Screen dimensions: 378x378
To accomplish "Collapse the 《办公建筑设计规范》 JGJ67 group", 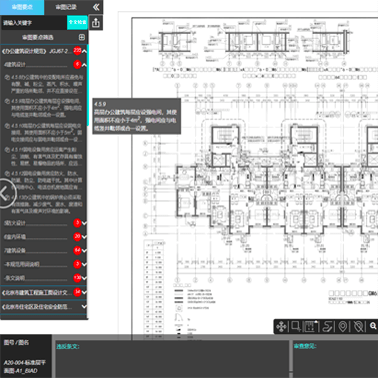I will [85, 51].
